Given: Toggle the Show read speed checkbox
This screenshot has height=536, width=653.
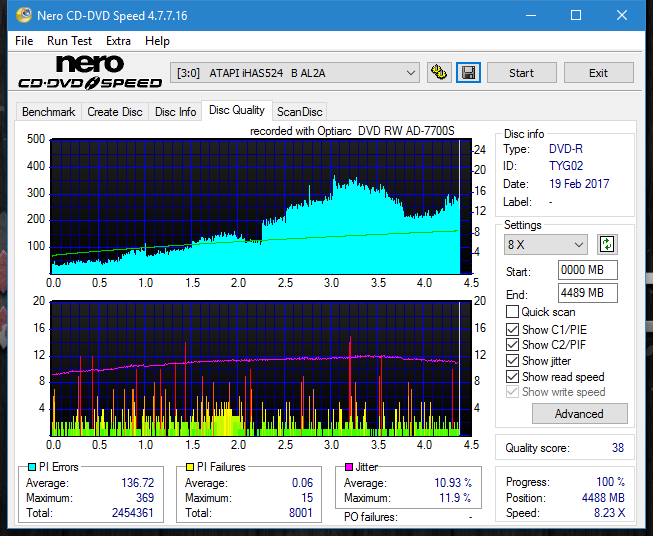Looking at the screenshot, I should click(x=512, y=376).
